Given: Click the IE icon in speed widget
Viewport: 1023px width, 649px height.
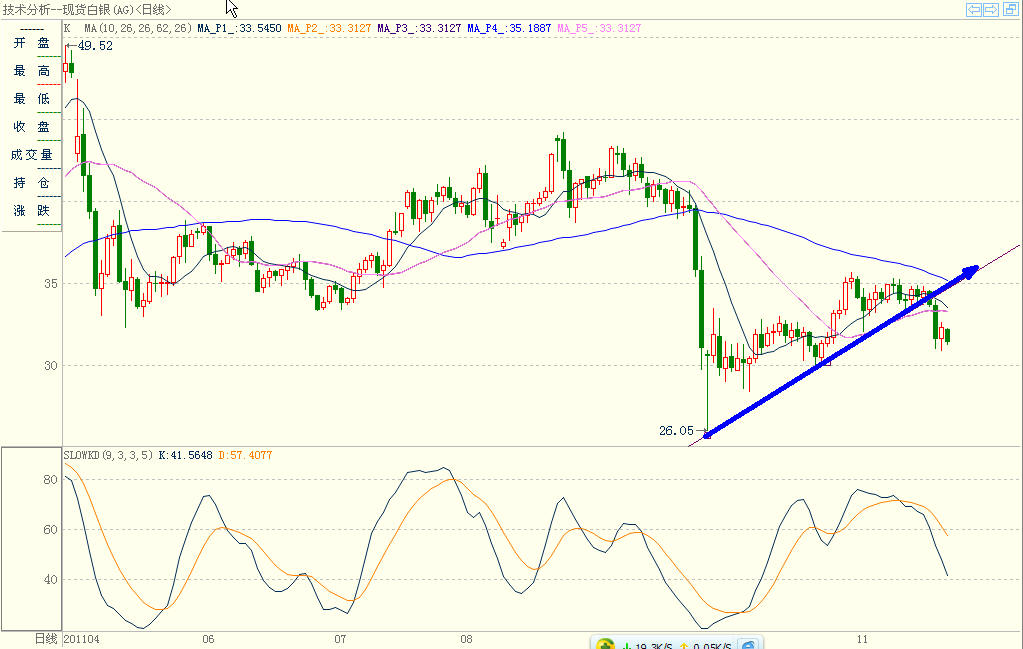Looking at the screenshot, I should 748,644.
